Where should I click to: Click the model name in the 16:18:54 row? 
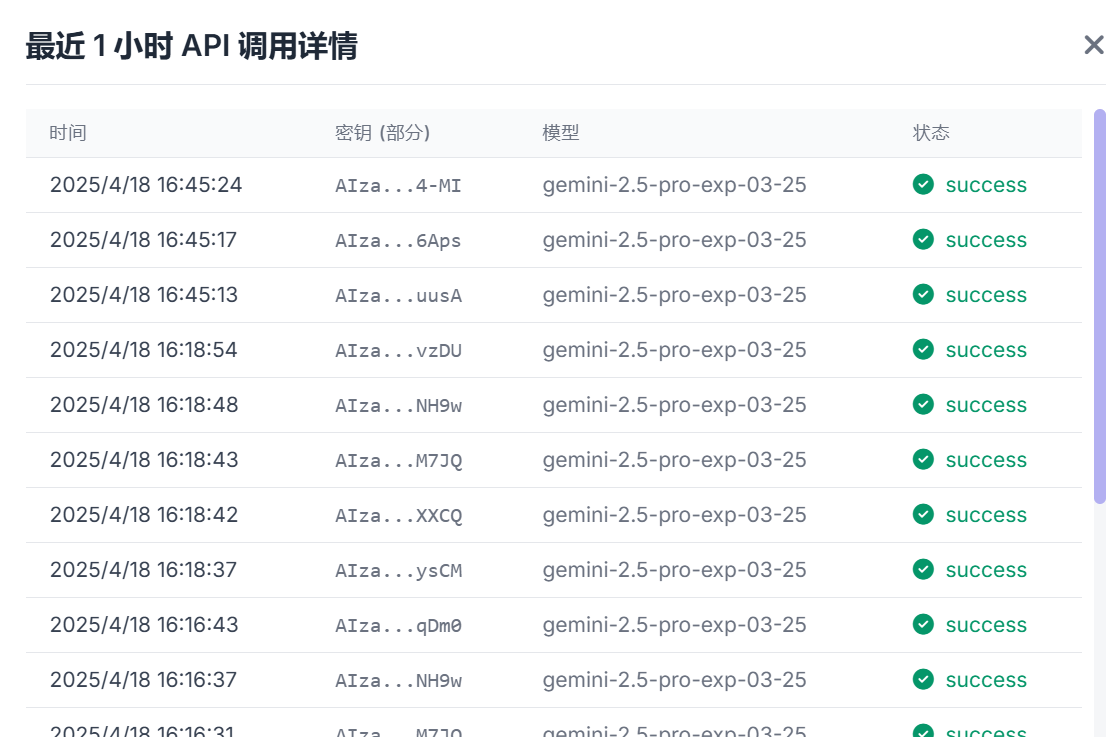click(675, 350)
